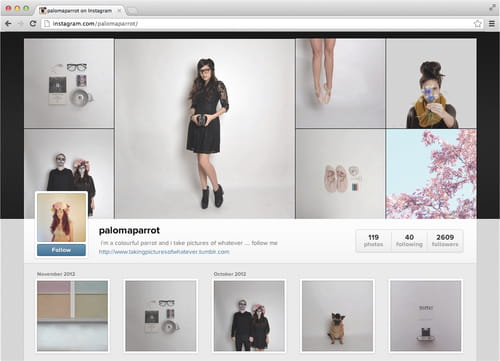Click the palomaparrot profile picture

tap(61, 217)
